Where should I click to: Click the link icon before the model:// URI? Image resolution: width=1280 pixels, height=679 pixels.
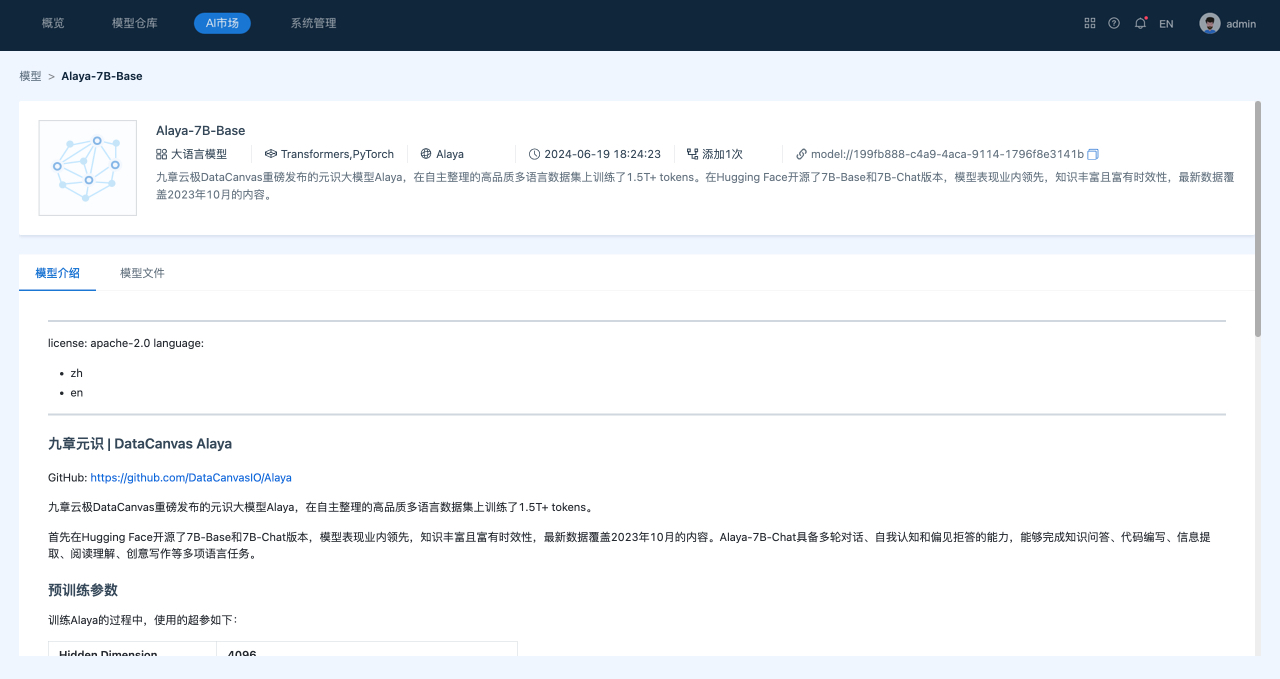pos(801,154)
